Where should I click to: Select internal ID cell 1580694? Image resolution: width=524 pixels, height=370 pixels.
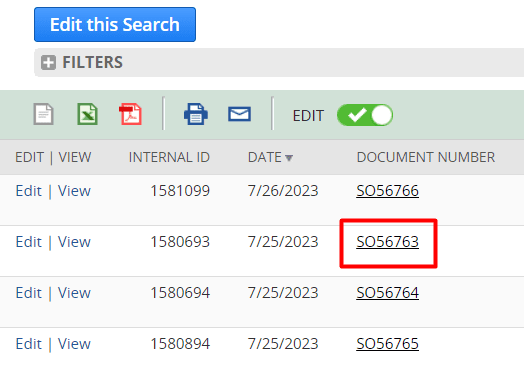click(180, 293)
